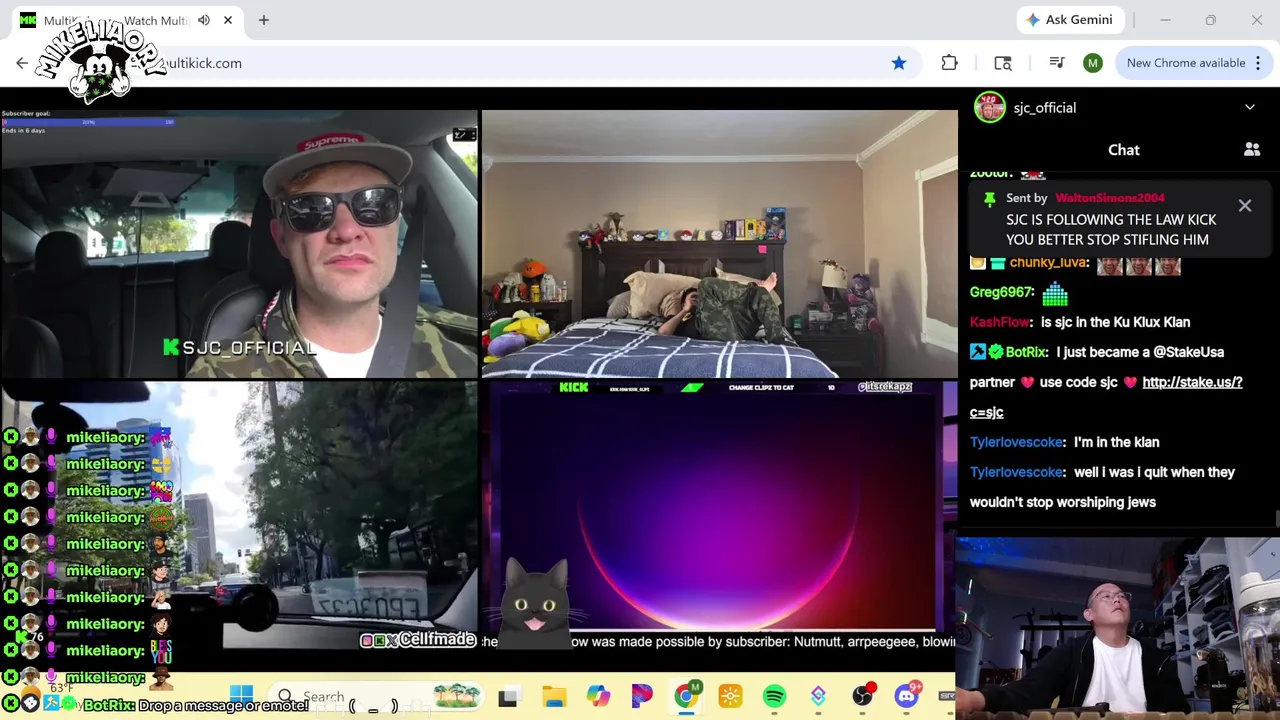Open the media control icon in toolbar
This screenshot has height=720, width=1280.
(1056, 63)
